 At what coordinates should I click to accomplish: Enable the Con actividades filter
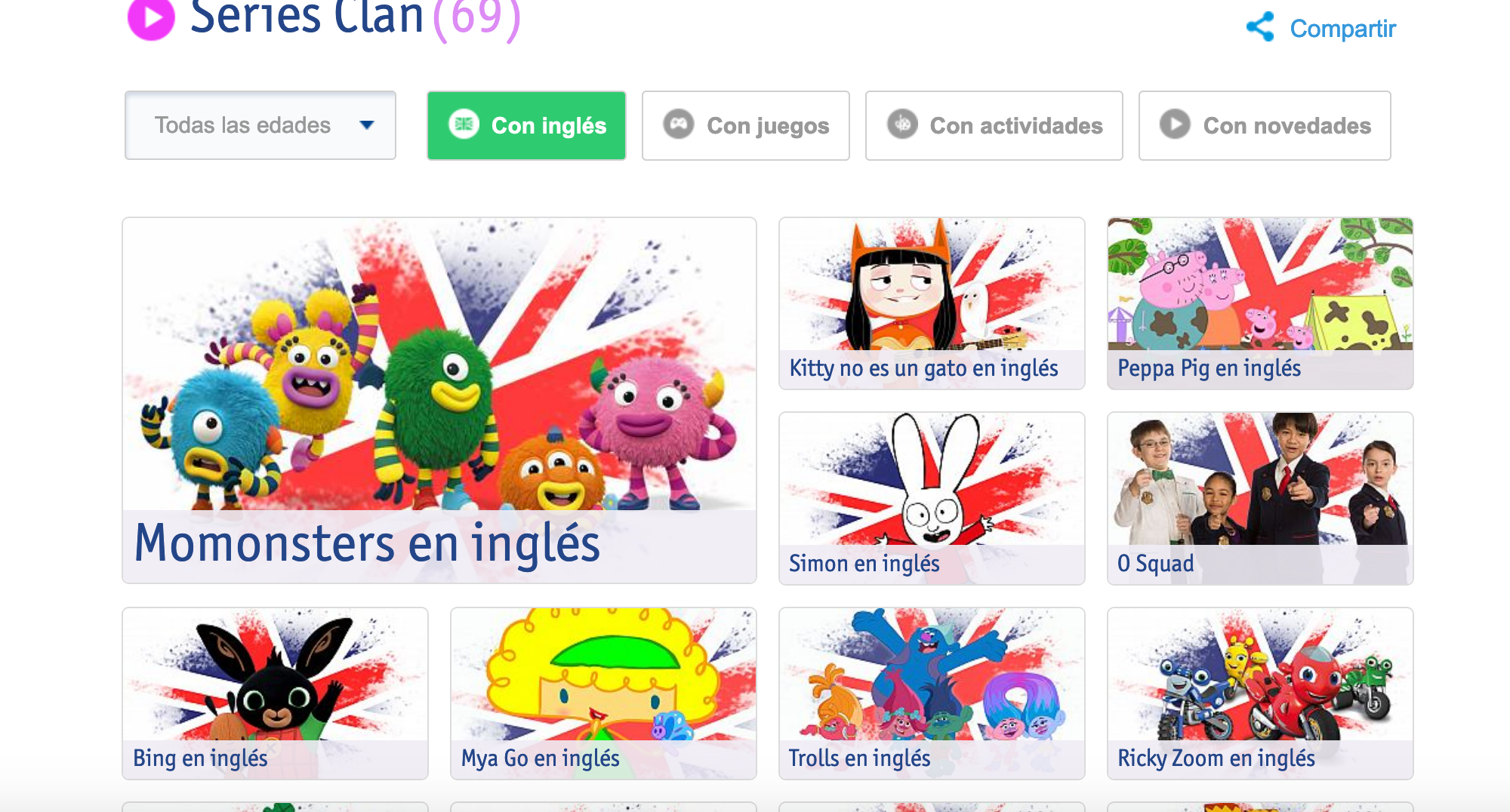coord(994,125)
